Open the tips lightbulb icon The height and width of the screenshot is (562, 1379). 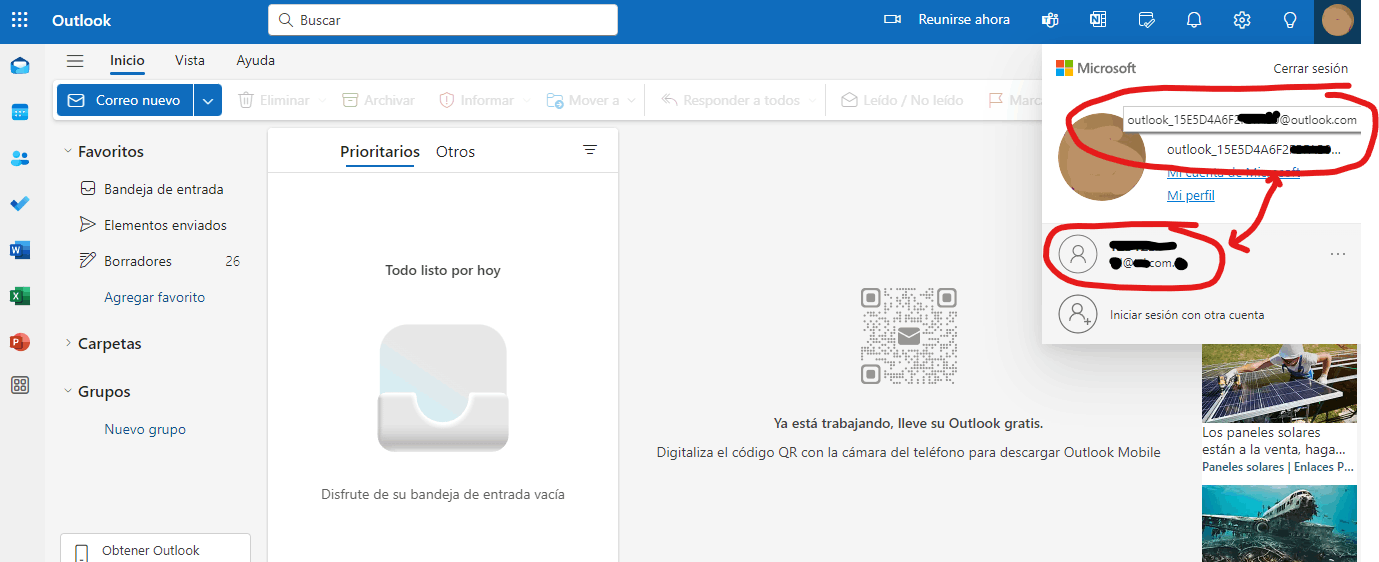(x=1290, y=20)
